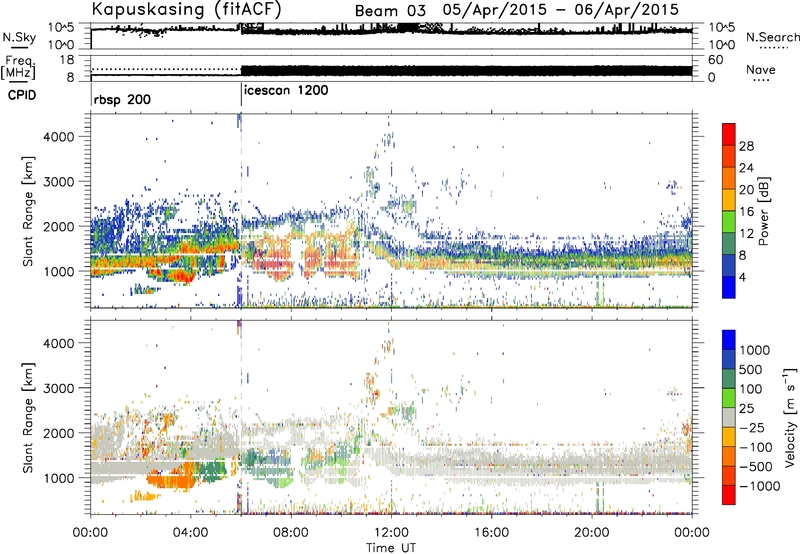Click the "2000" range tick on velocity panel
800x554 pixels.
(59, 433)
